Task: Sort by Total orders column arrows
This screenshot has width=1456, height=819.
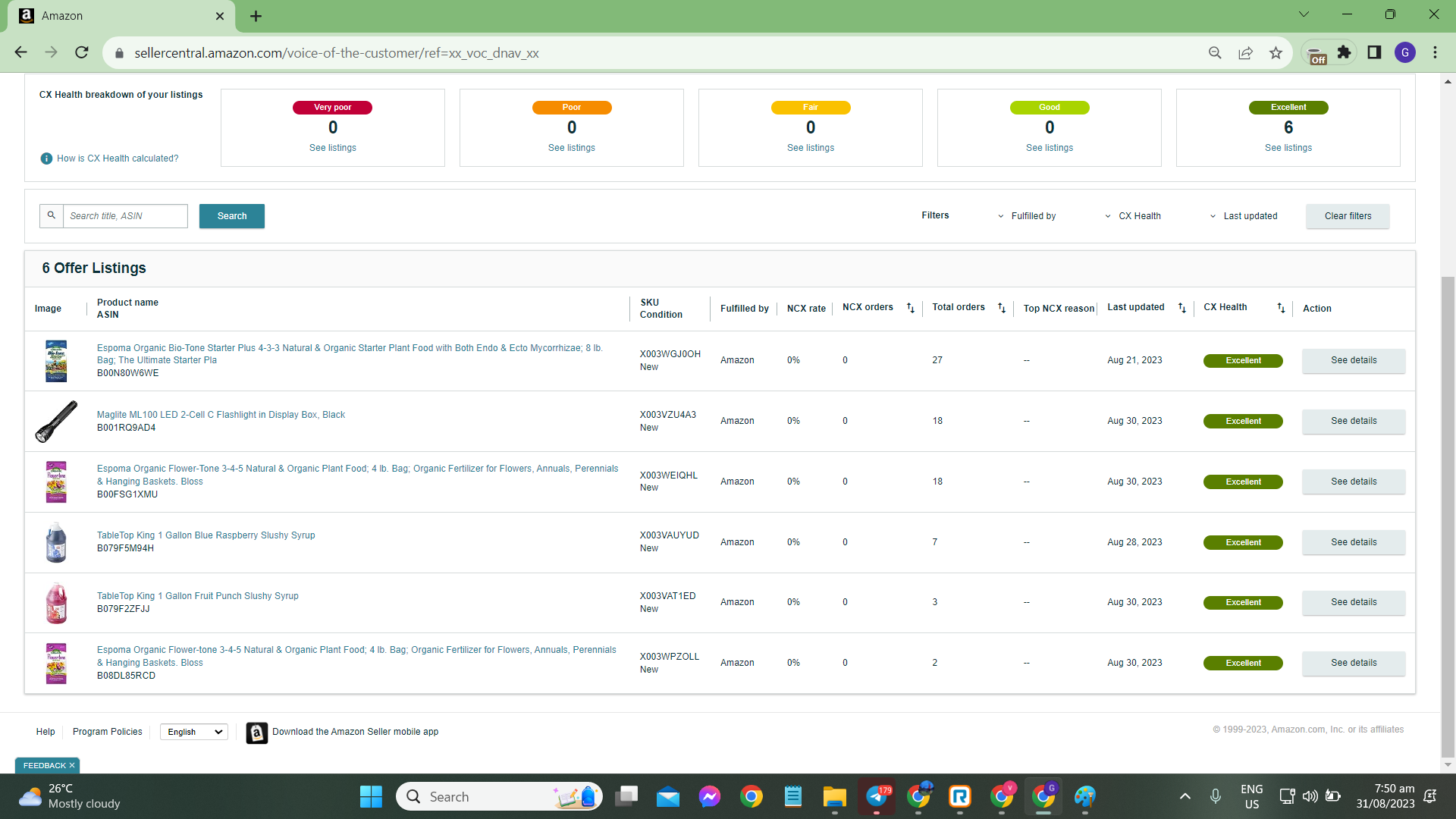Action: click(x=1002, y=308)
